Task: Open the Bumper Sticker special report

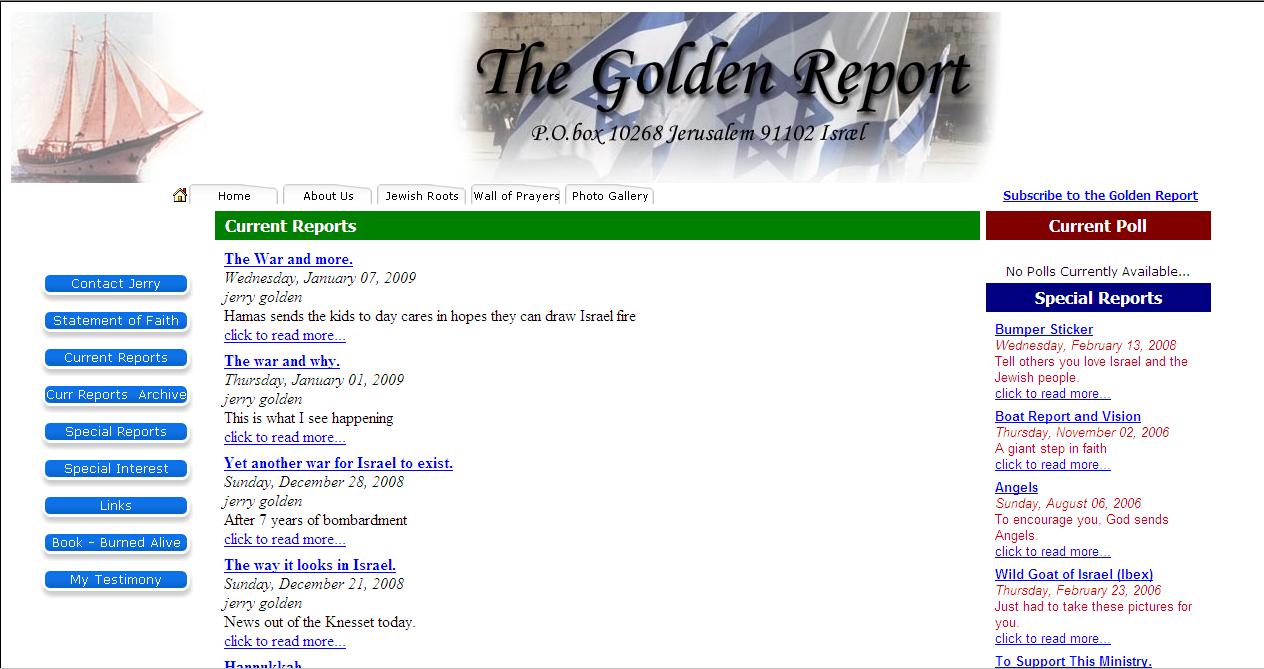Action: click(1044, 329)
